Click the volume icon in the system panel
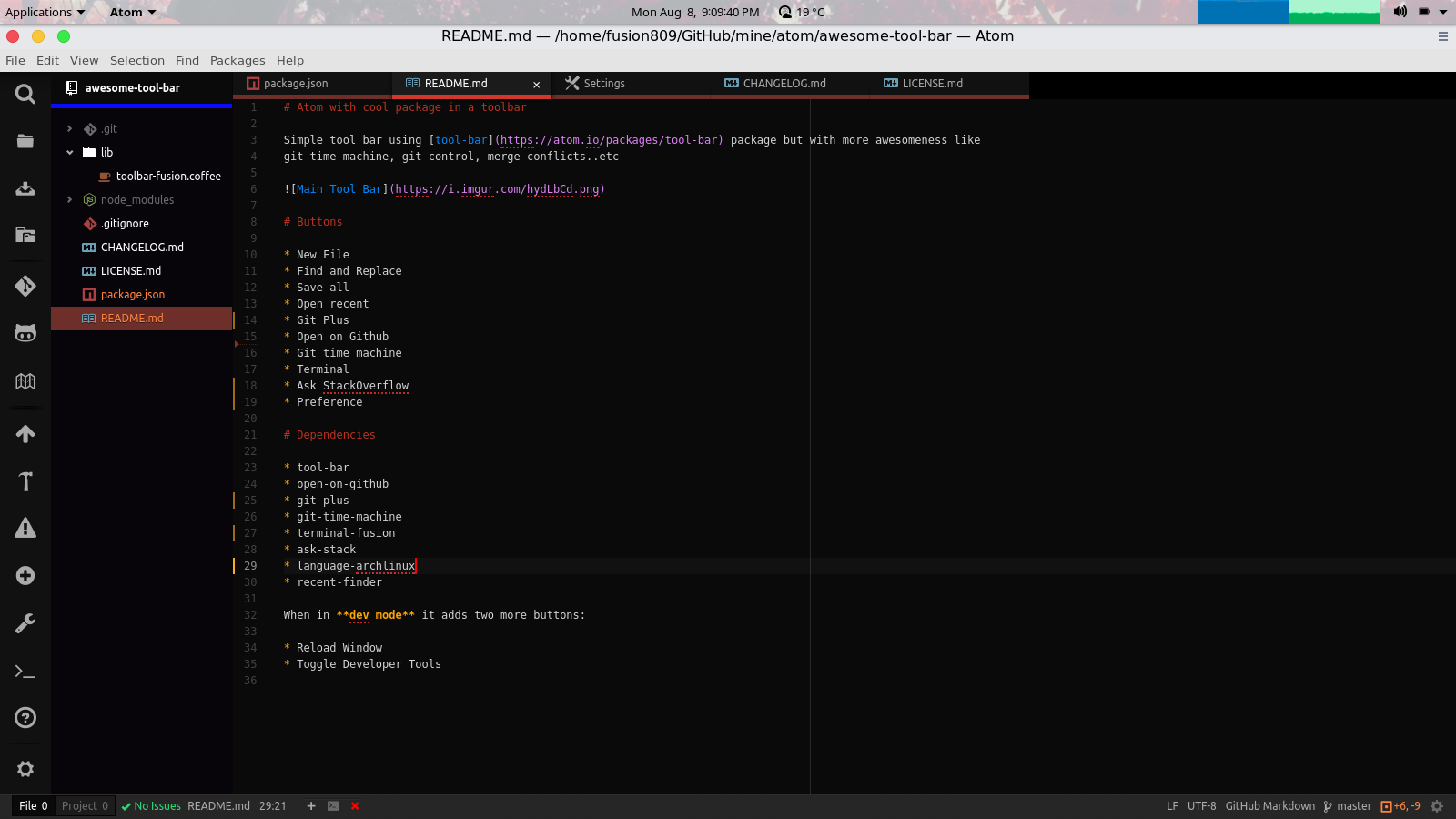 tap(1400, 12)
